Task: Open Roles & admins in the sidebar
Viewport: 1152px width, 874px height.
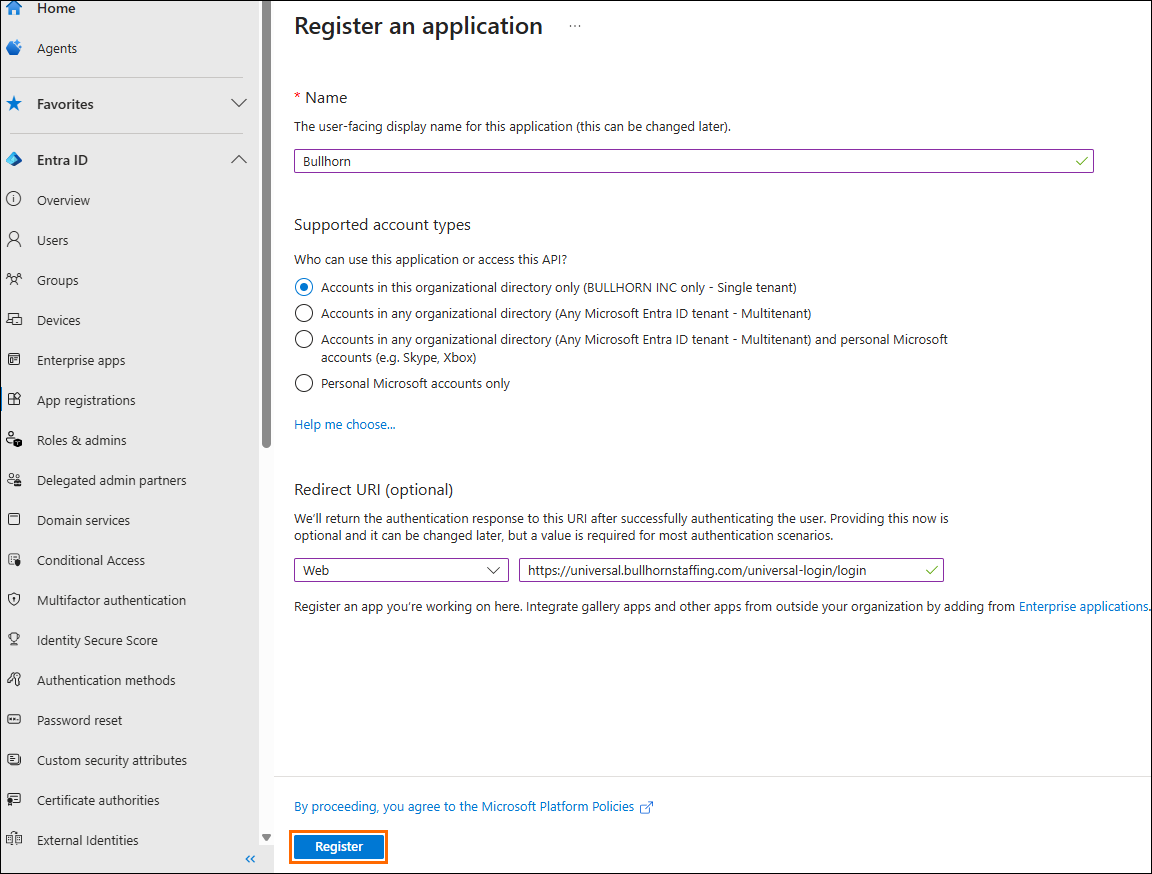Action: click(x=82, y=440)
